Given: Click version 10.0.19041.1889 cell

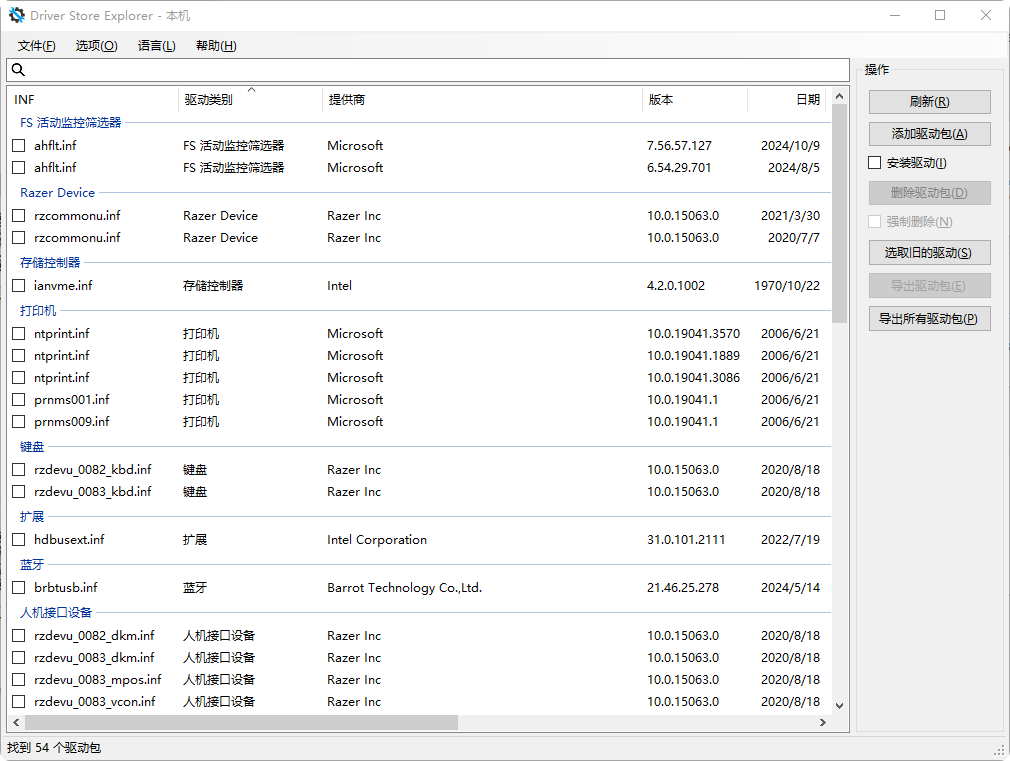Looking at the screenshot, I should coord(694,356).
